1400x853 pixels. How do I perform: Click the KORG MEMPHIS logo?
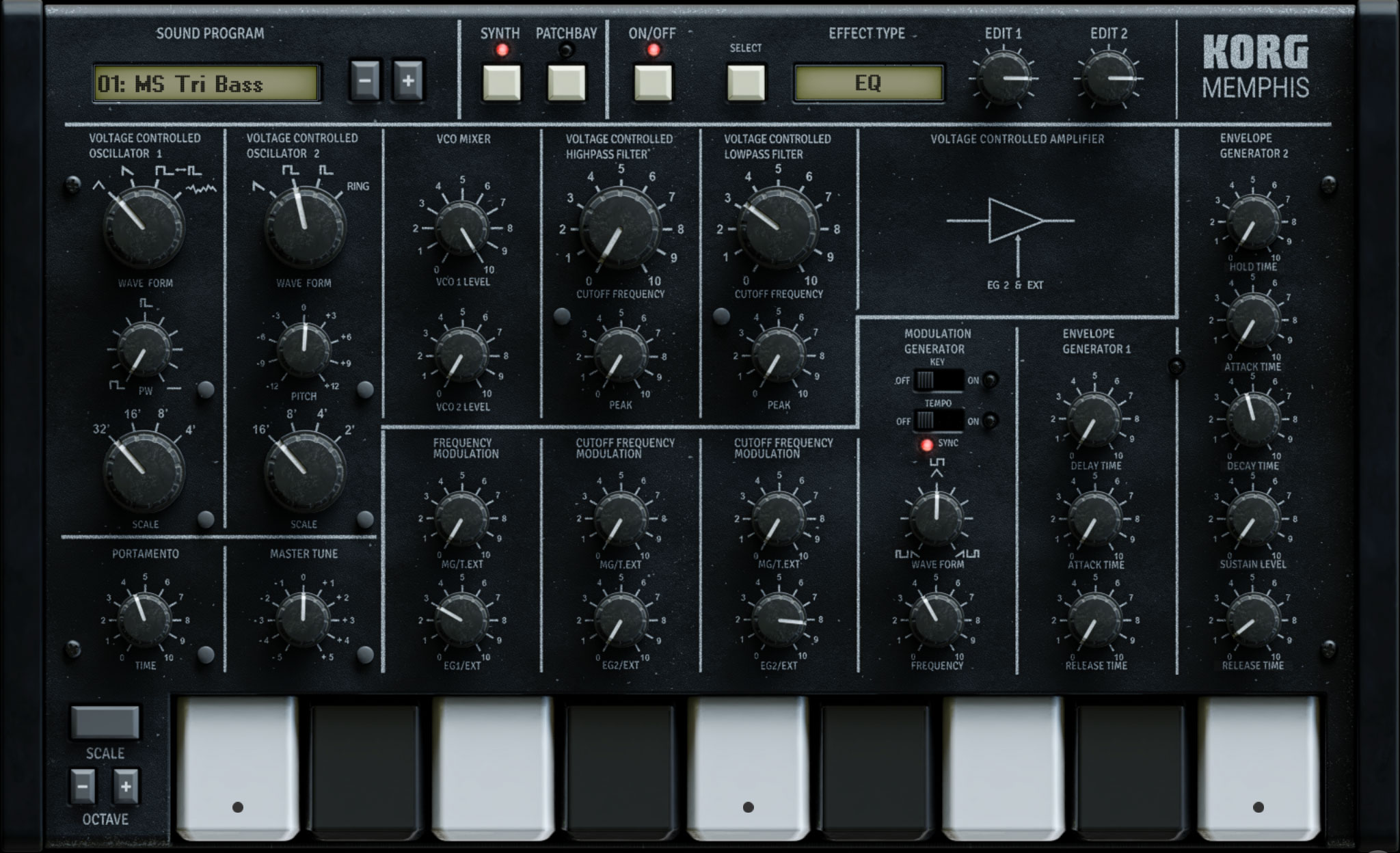[x=1255, y=67]
